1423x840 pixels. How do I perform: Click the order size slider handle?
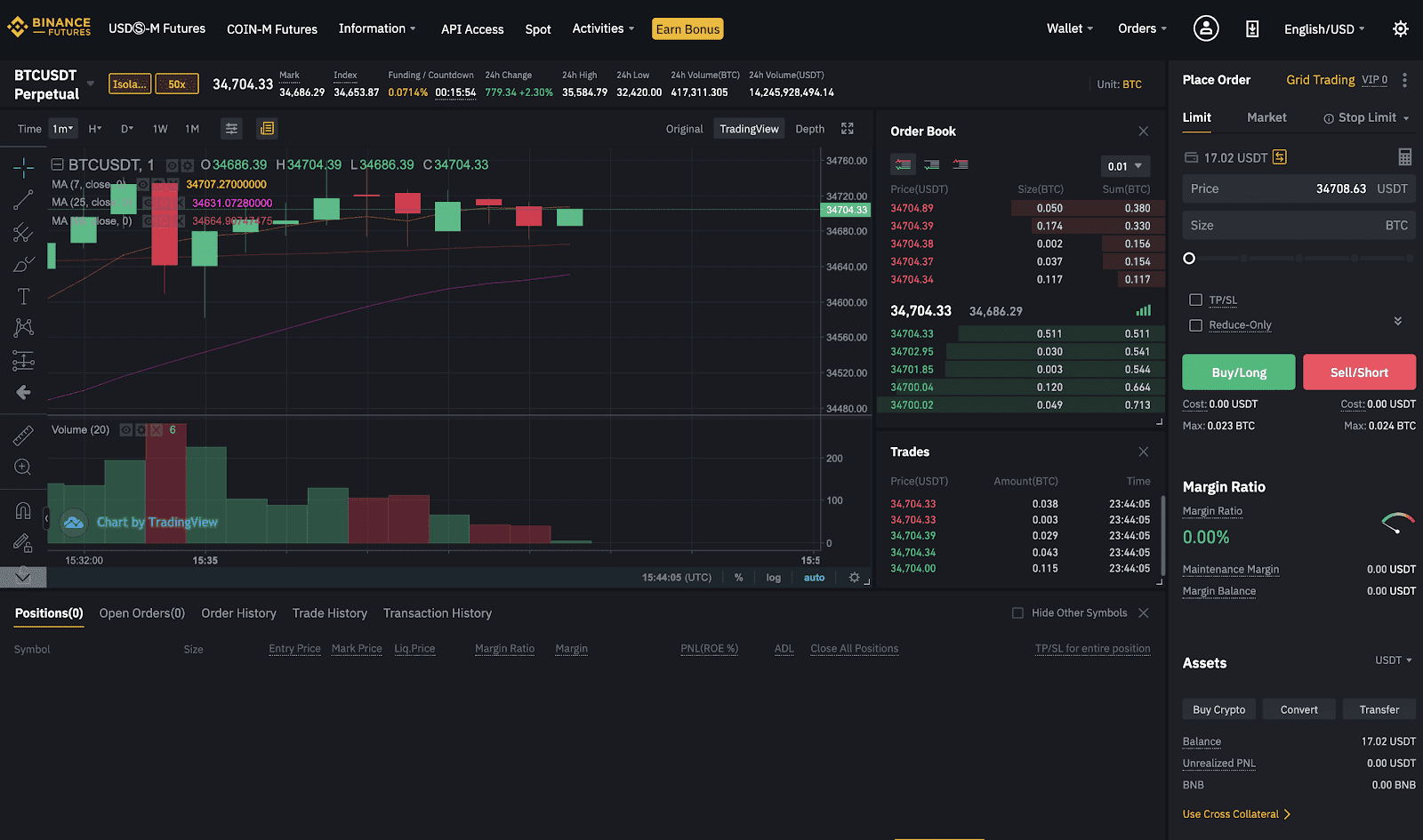[1189, 259]
